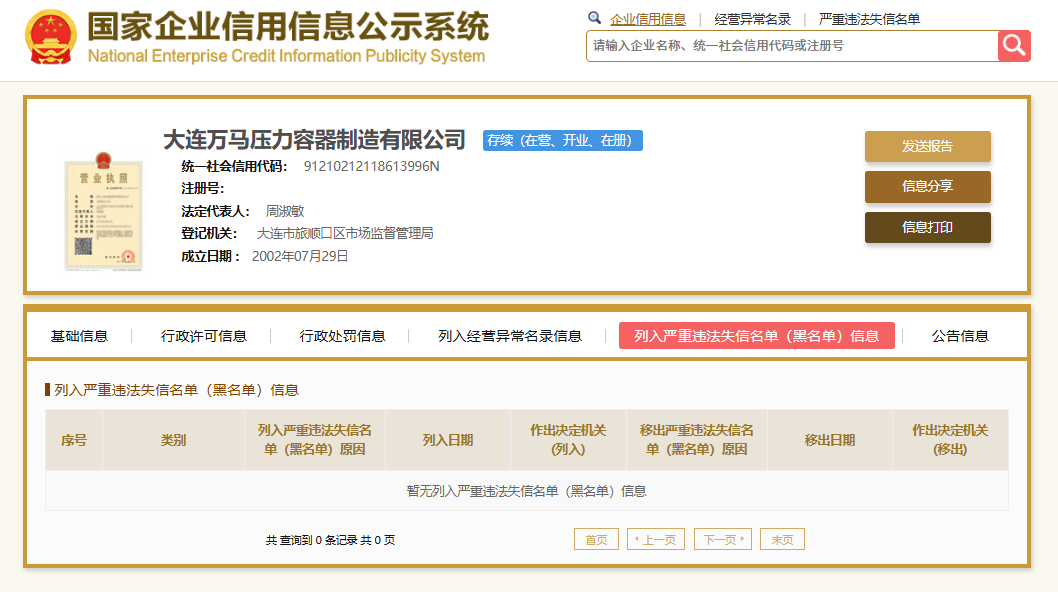
Task: Click the 类别 column header
Action: pyautogui.click(x=173, y=440)
